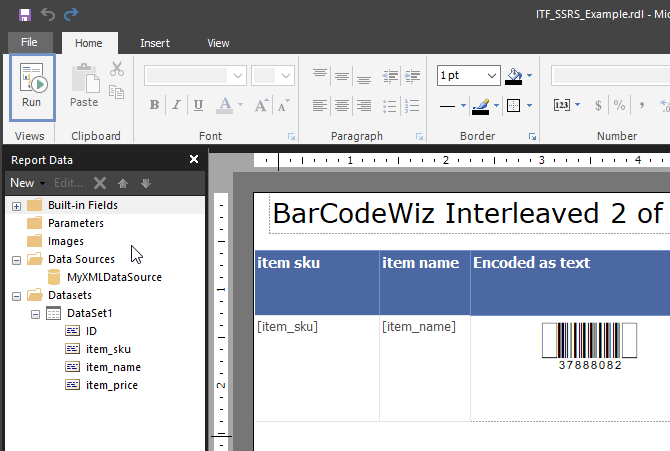Open the font family combo box
Image resolution: width=670 pixels, height=451 pixels.
click(x=195, y=76)
